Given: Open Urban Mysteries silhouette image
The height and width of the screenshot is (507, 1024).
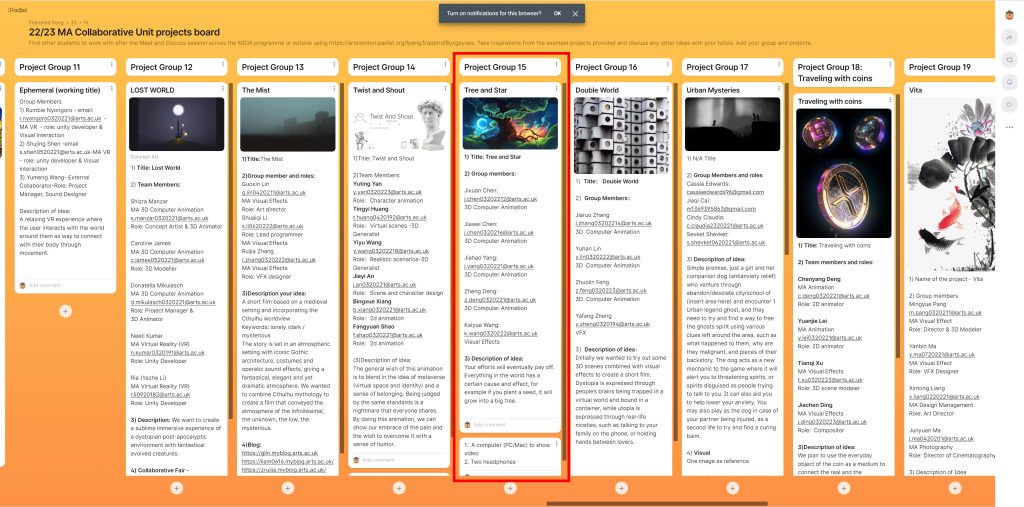Looking at the screenshot, I should click(733, 124).
